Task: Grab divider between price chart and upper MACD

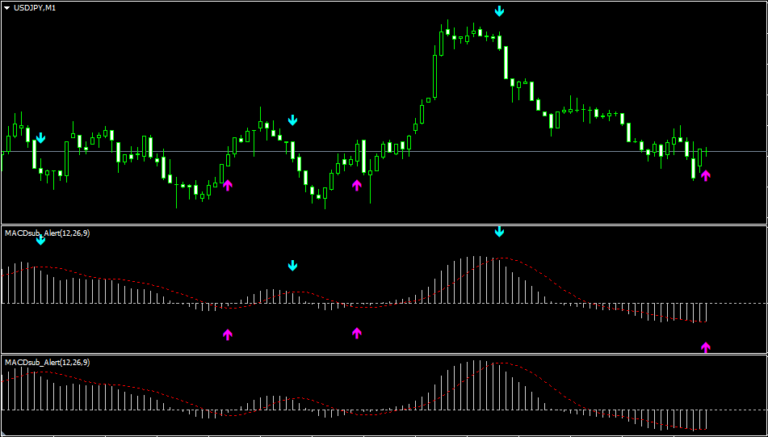Action: (x=384, y=225)
